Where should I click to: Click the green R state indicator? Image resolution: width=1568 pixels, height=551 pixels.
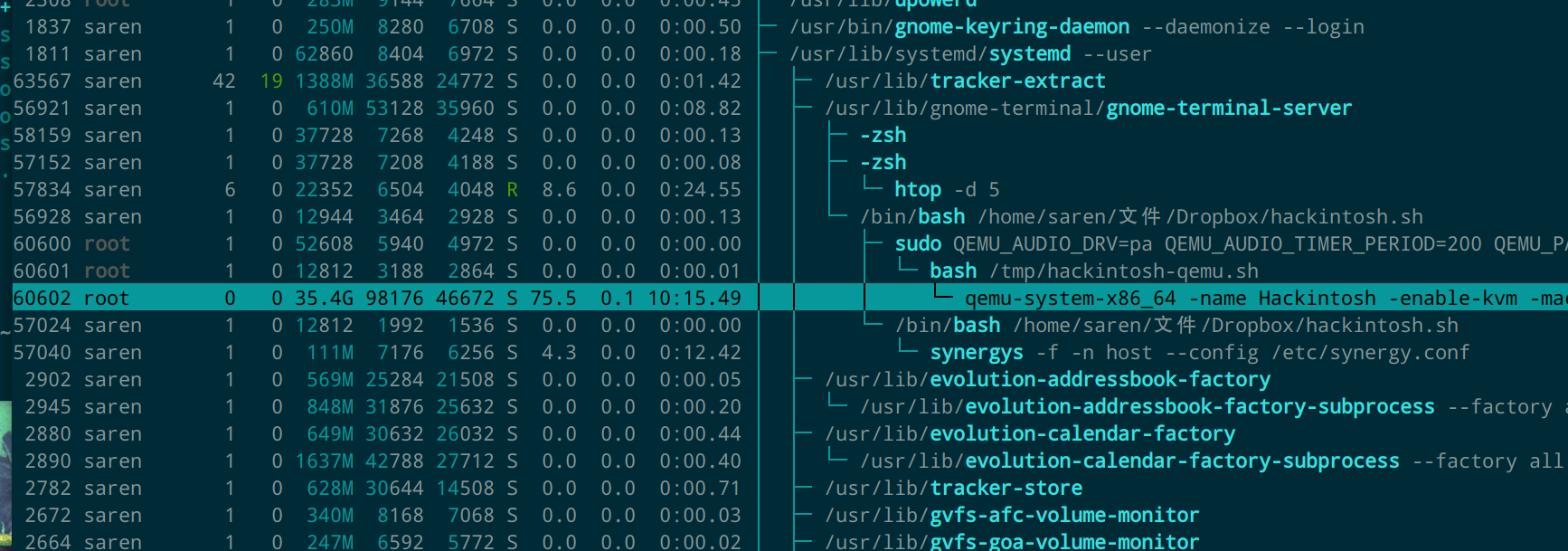point(513,190)
